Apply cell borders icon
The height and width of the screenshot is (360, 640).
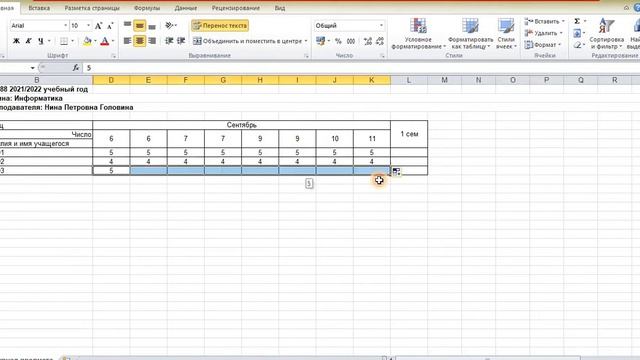tap(64, 41)
